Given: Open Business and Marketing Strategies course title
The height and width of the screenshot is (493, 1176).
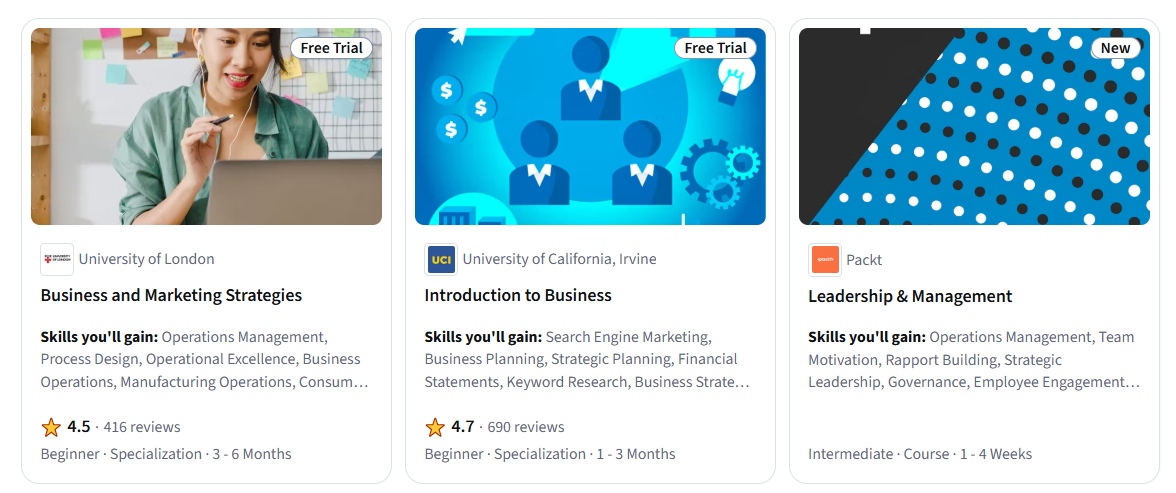Looking at the screenshot, I should [x=171, y=295].
